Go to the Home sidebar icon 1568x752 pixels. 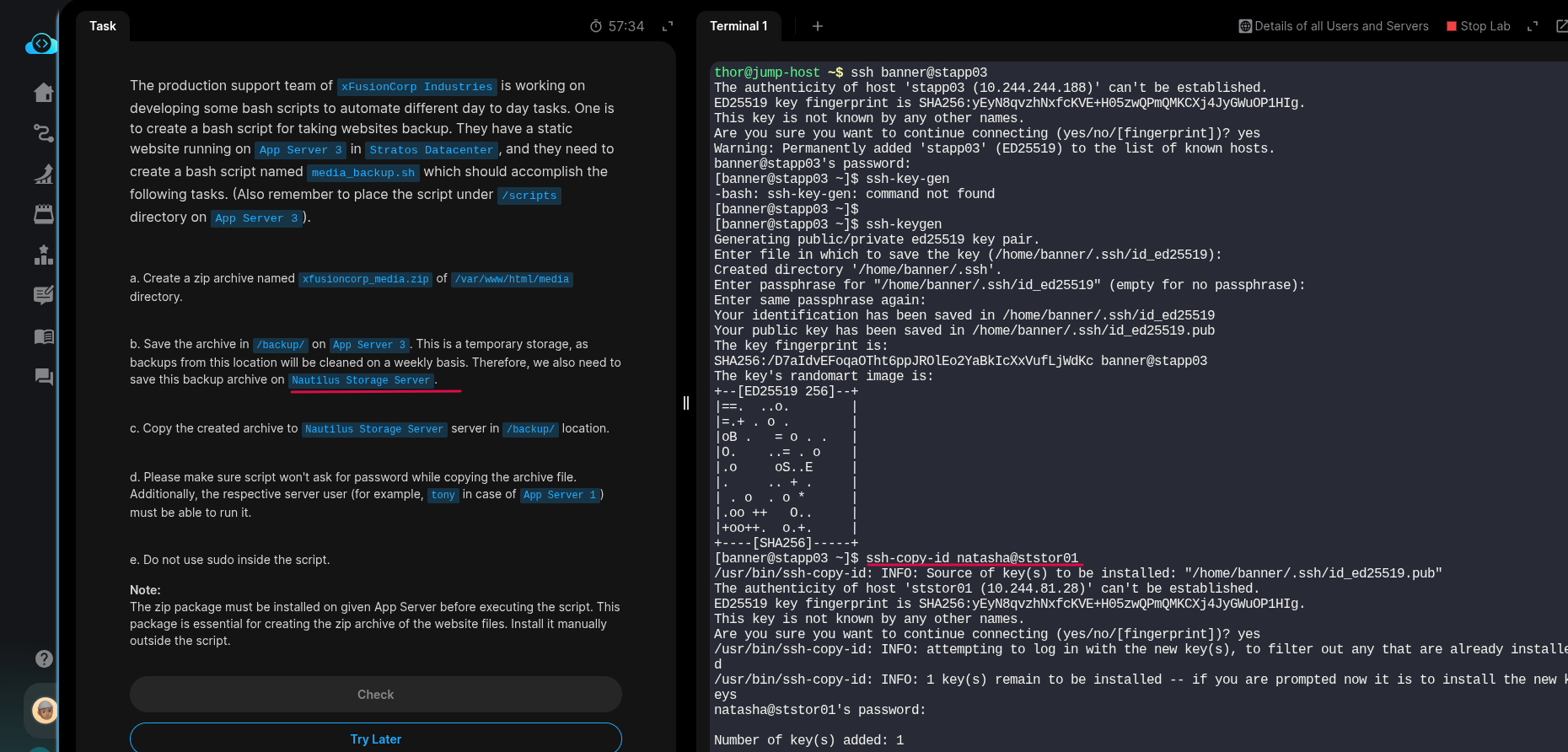pos(44,93)
